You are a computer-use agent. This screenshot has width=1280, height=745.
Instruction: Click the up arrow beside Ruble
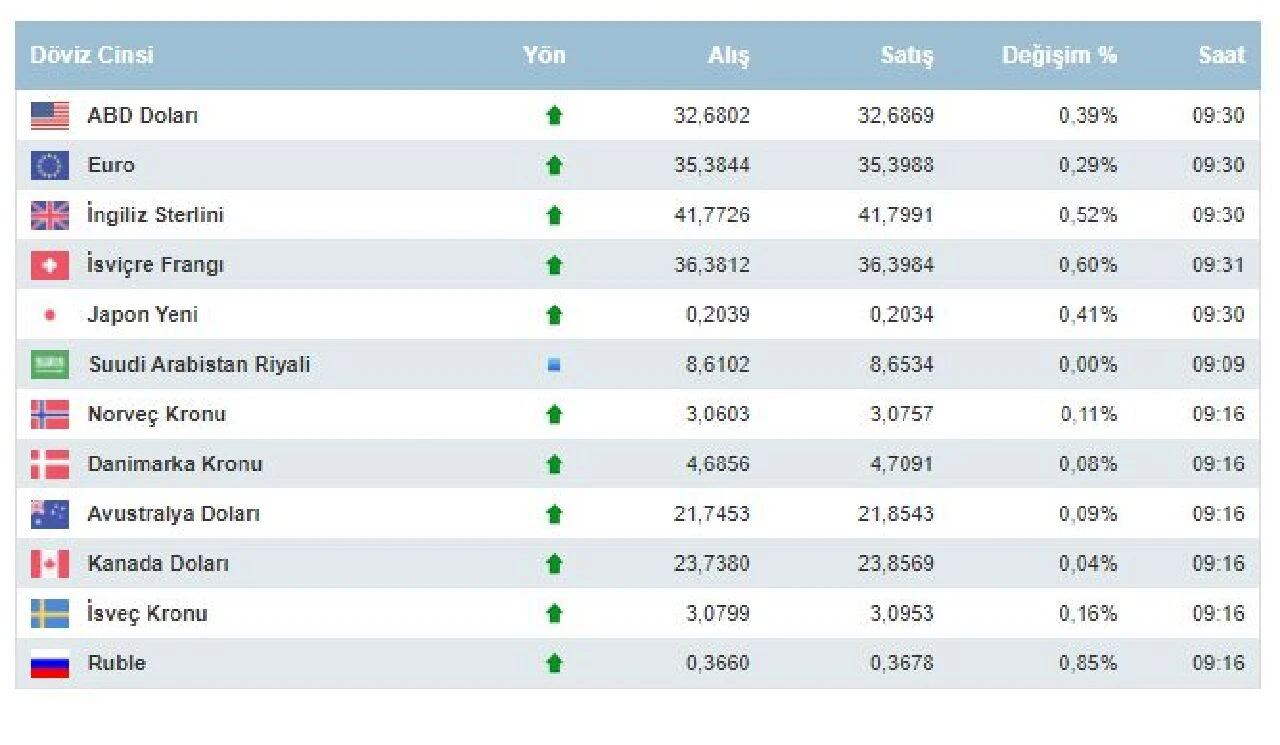556,663
